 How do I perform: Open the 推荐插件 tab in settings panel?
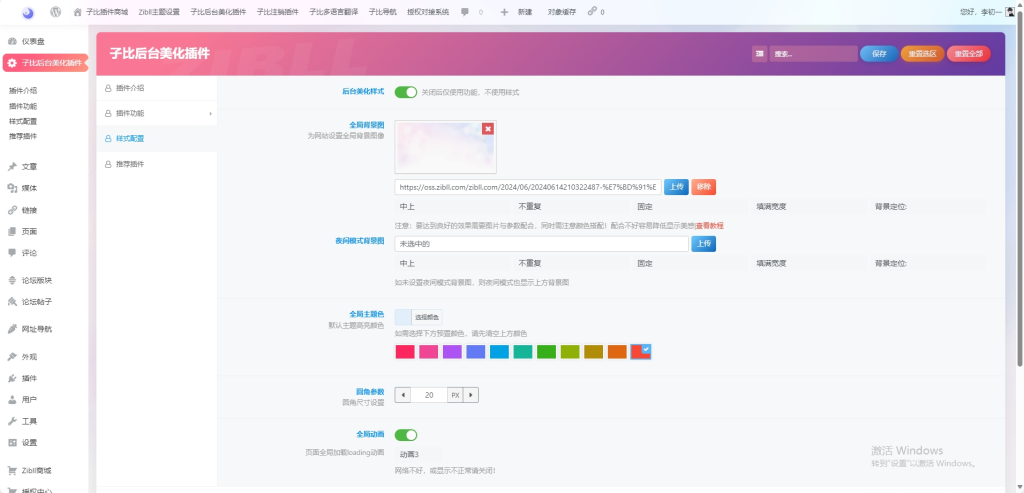[x=130, y=164]
